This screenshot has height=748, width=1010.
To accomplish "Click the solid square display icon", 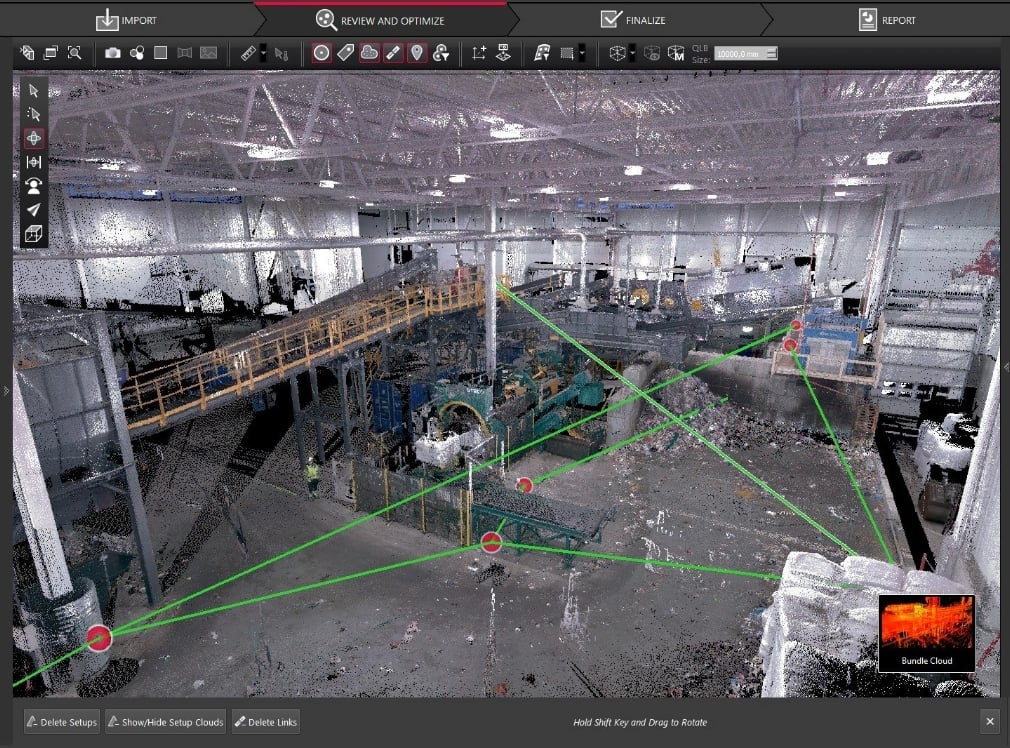I will pyautogui.click(x=160, y=53).
